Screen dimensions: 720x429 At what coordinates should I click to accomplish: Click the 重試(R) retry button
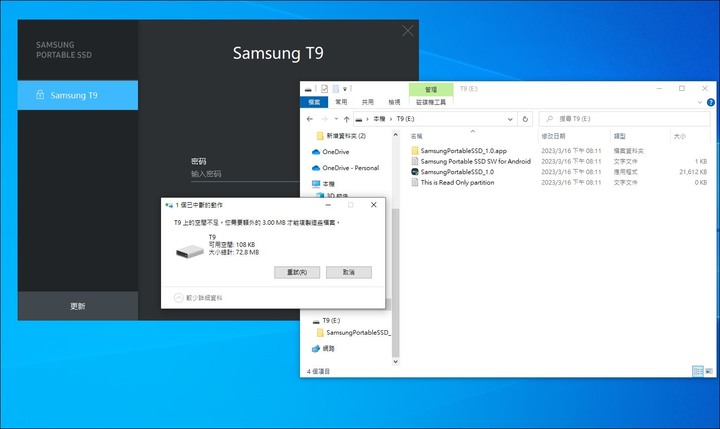(297, 272)
